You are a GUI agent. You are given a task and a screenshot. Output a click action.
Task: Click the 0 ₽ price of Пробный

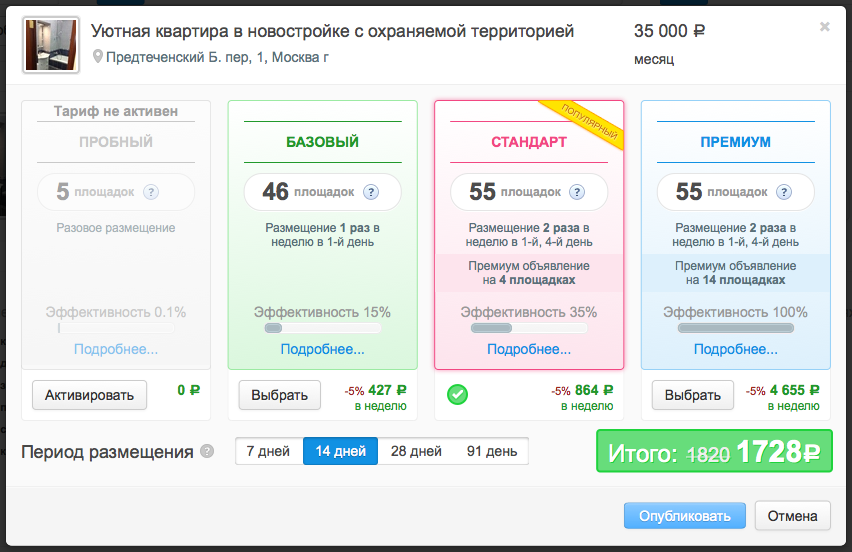pos(189,390)
